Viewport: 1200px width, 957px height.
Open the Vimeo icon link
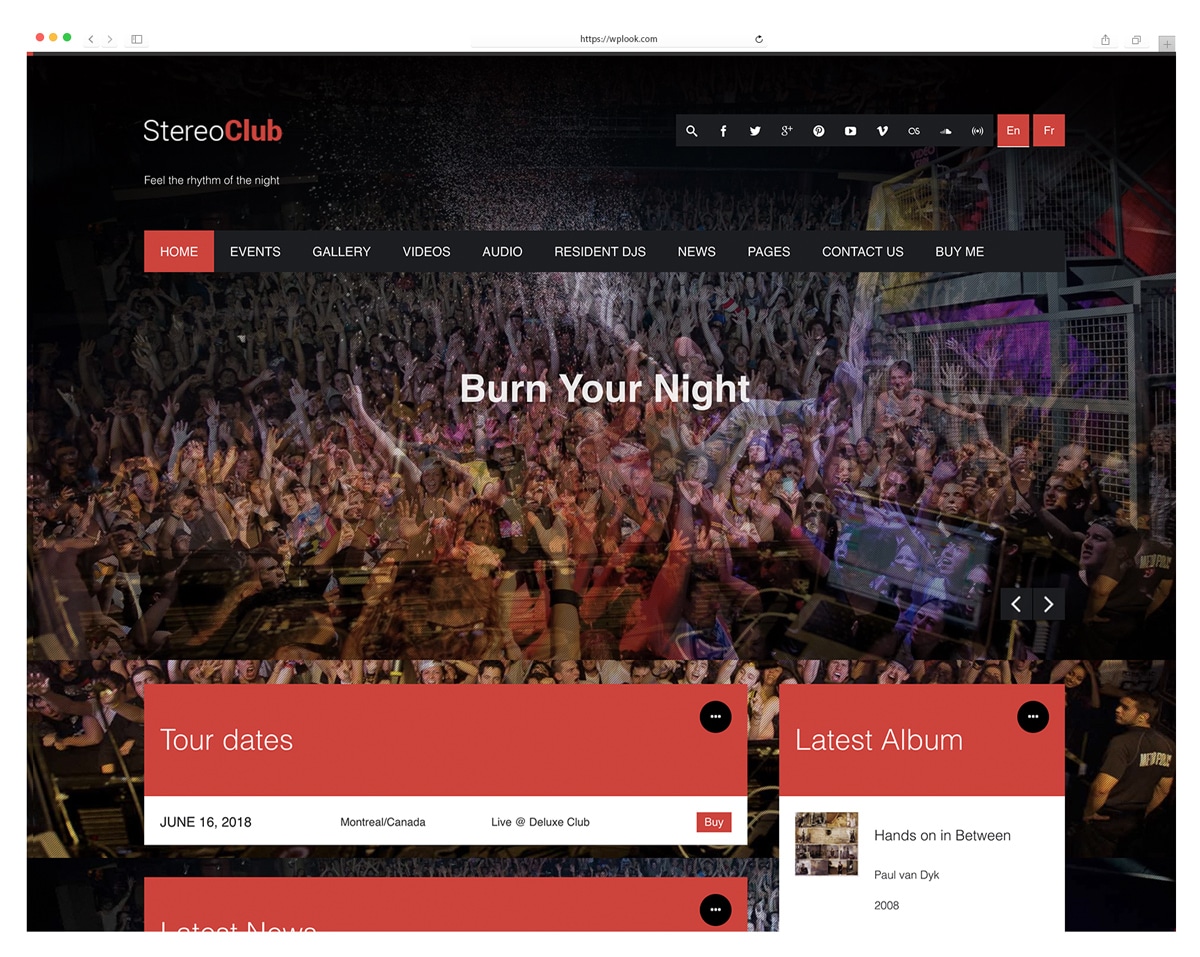[882, 131]
